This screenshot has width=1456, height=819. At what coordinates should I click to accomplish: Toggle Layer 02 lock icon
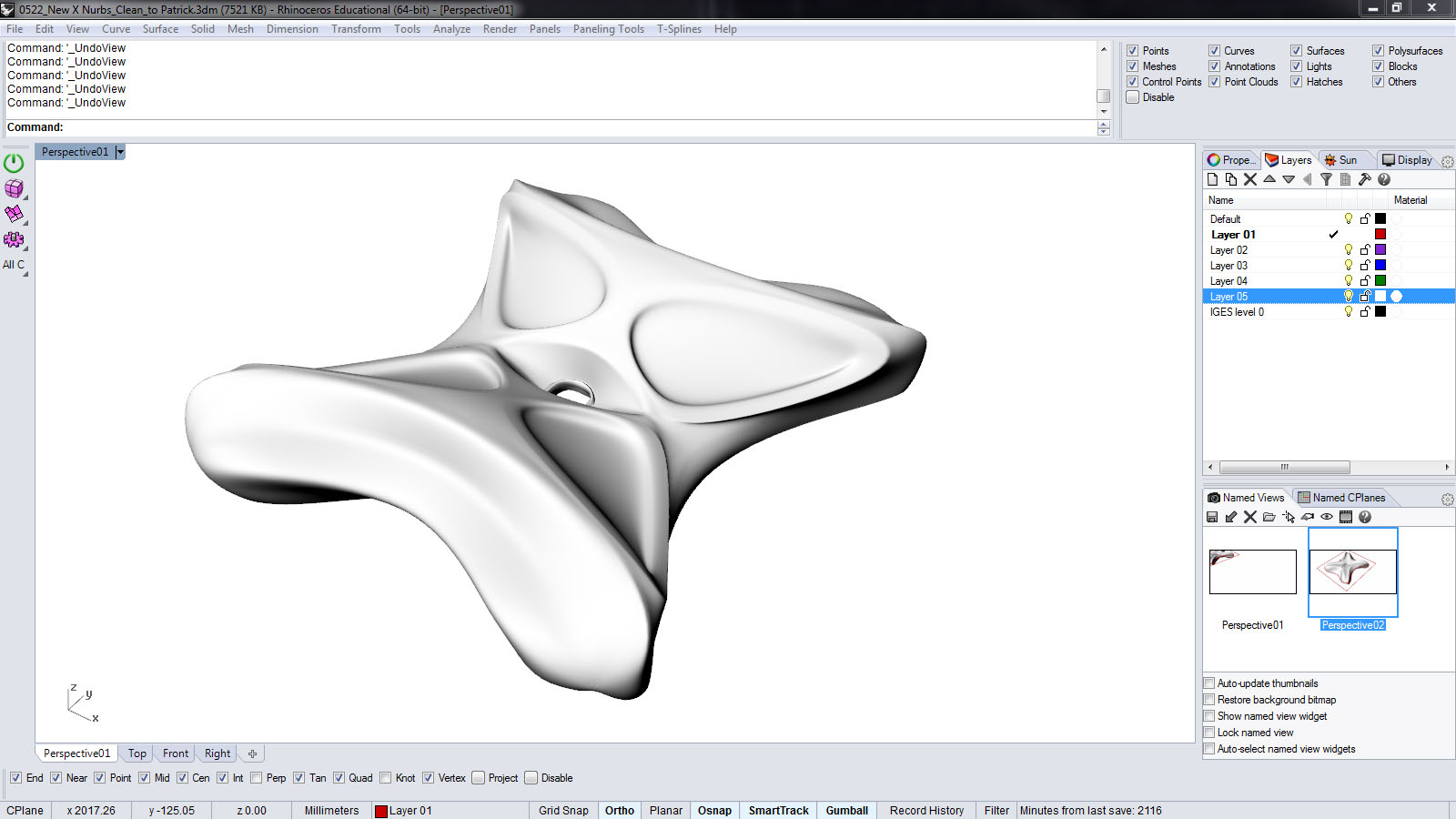tap(1365, 249)
